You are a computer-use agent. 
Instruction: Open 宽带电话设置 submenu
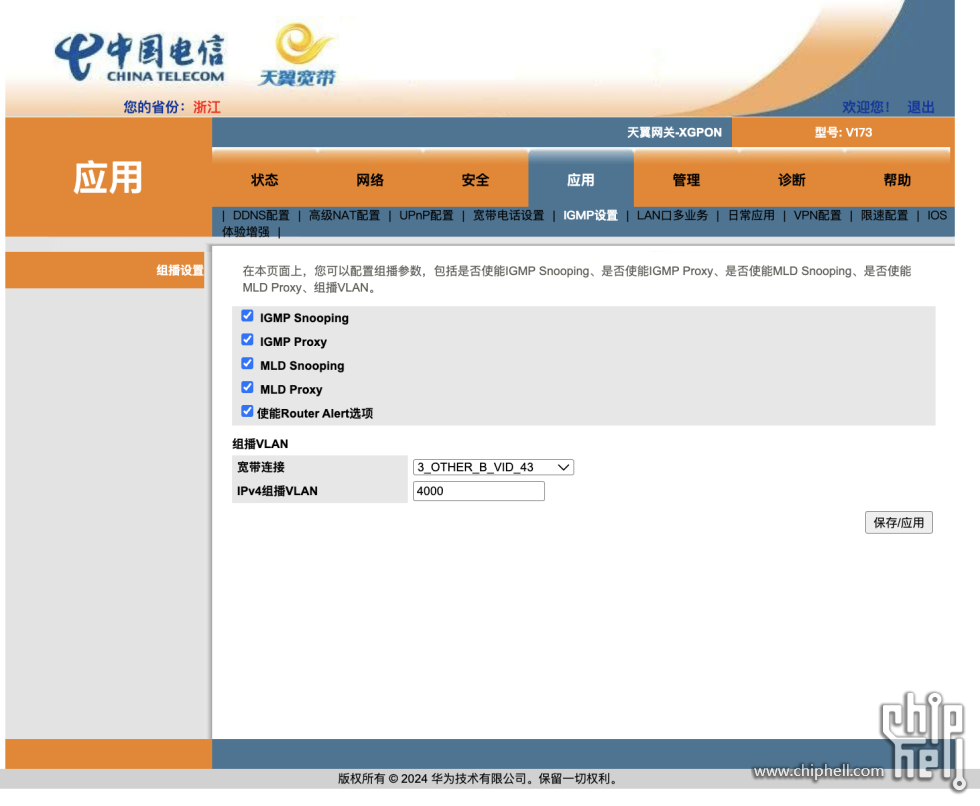508,216
